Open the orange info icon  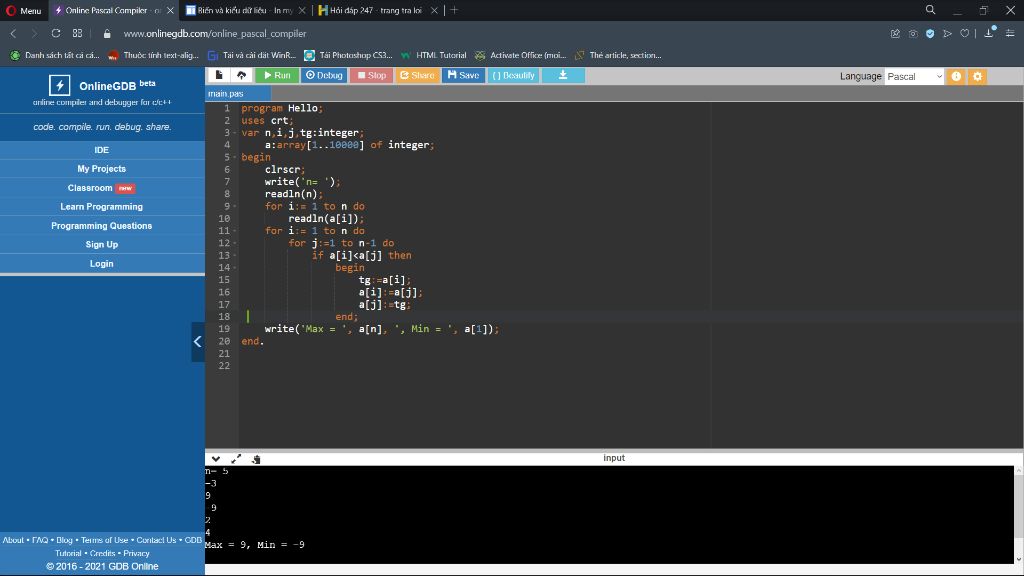pyautogui.click(x=956, y=76)
